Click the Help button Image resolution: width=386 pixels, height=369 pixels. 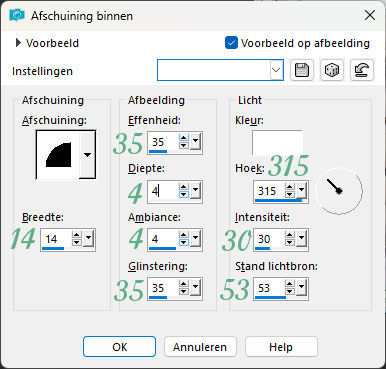point(281,347)
